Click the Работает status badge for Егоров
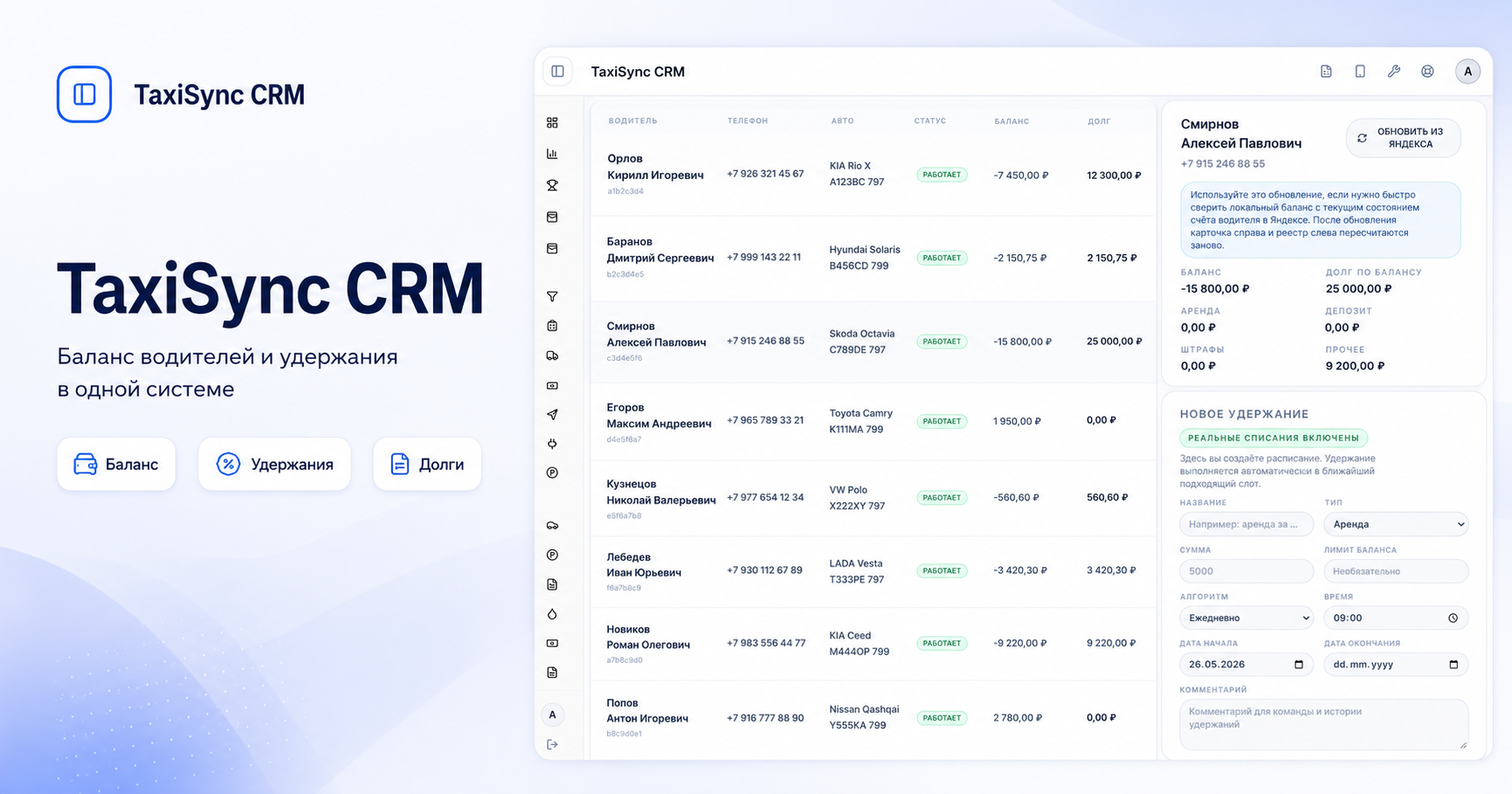The height and width of the screenshot is (794, 1512). coord(942,421)
